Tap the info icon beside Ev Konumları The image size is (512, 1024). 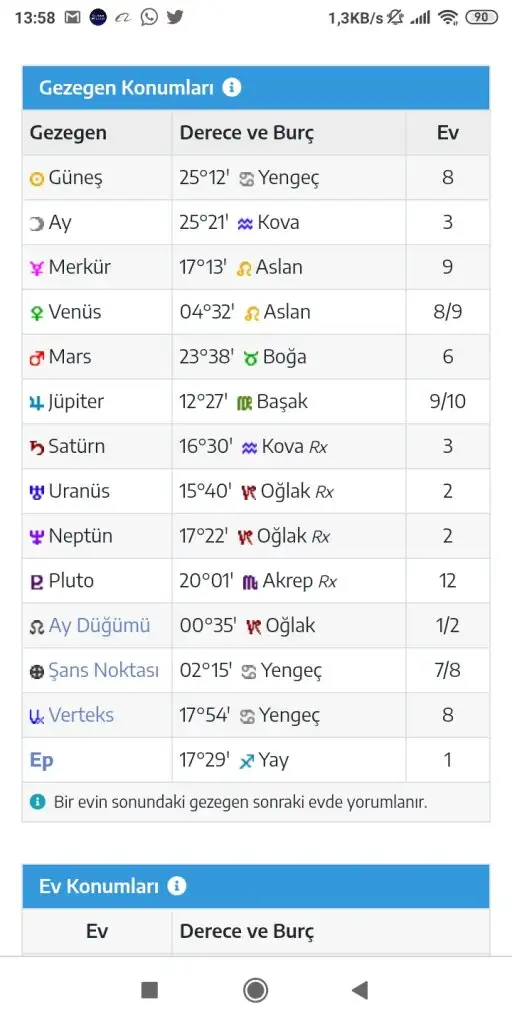pos(176,886)
